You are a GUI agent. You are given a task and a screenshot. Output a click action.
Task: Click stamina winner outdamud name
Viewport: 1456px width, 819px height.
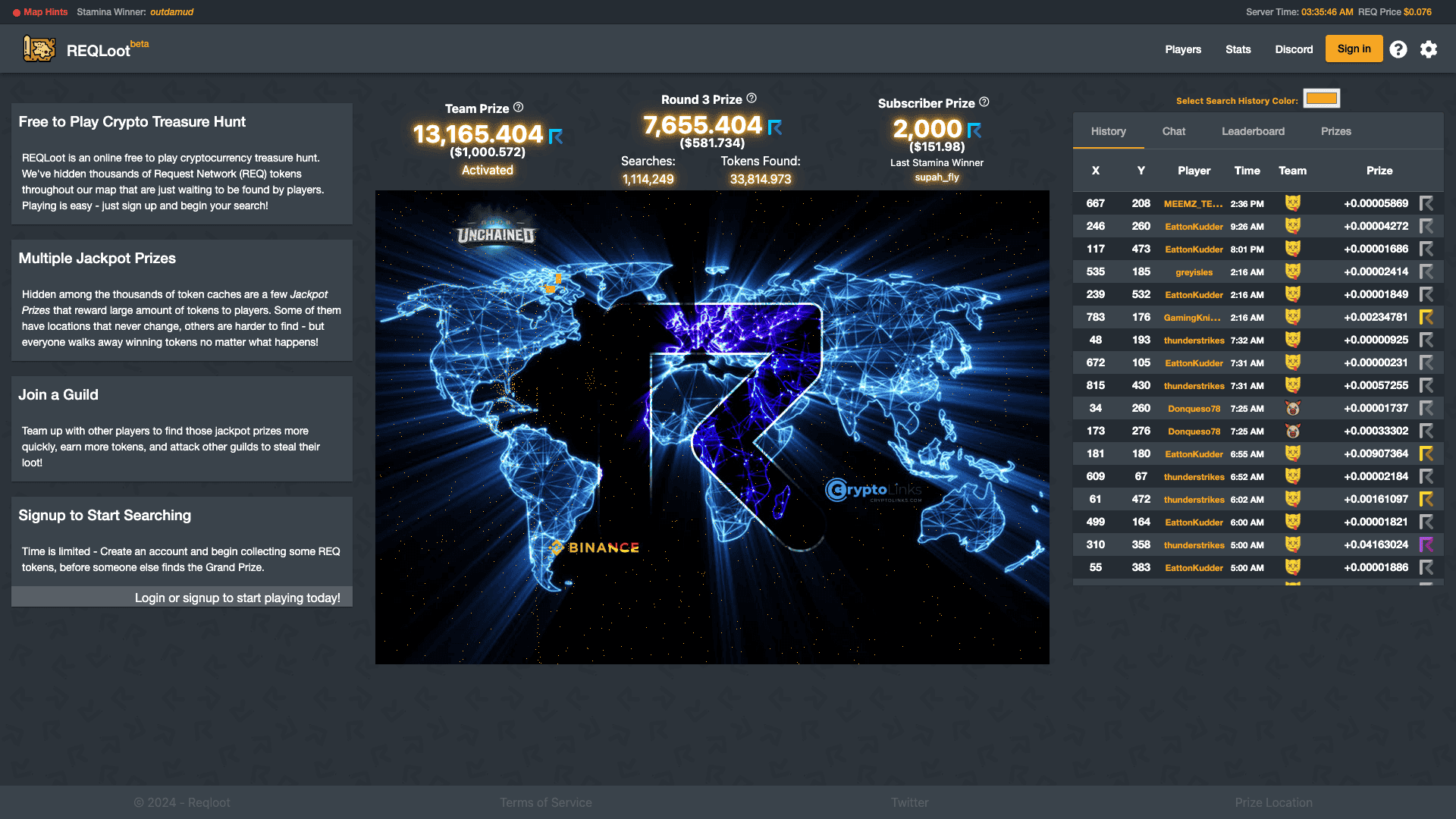pos(171,12)
